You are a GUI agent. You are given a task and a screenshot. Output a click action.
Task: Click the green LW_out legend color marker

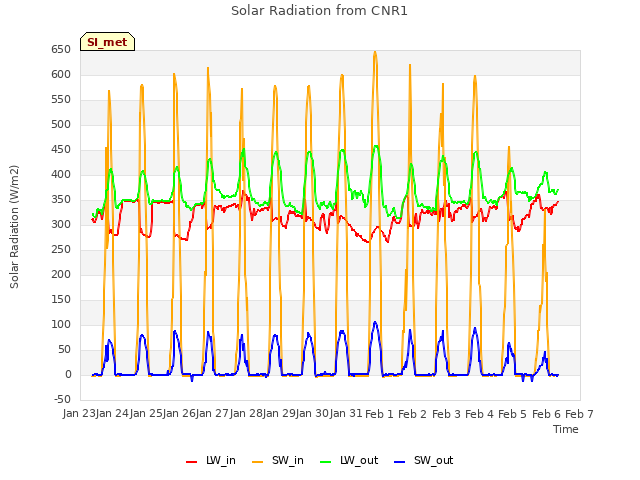[x=325, y=462]
